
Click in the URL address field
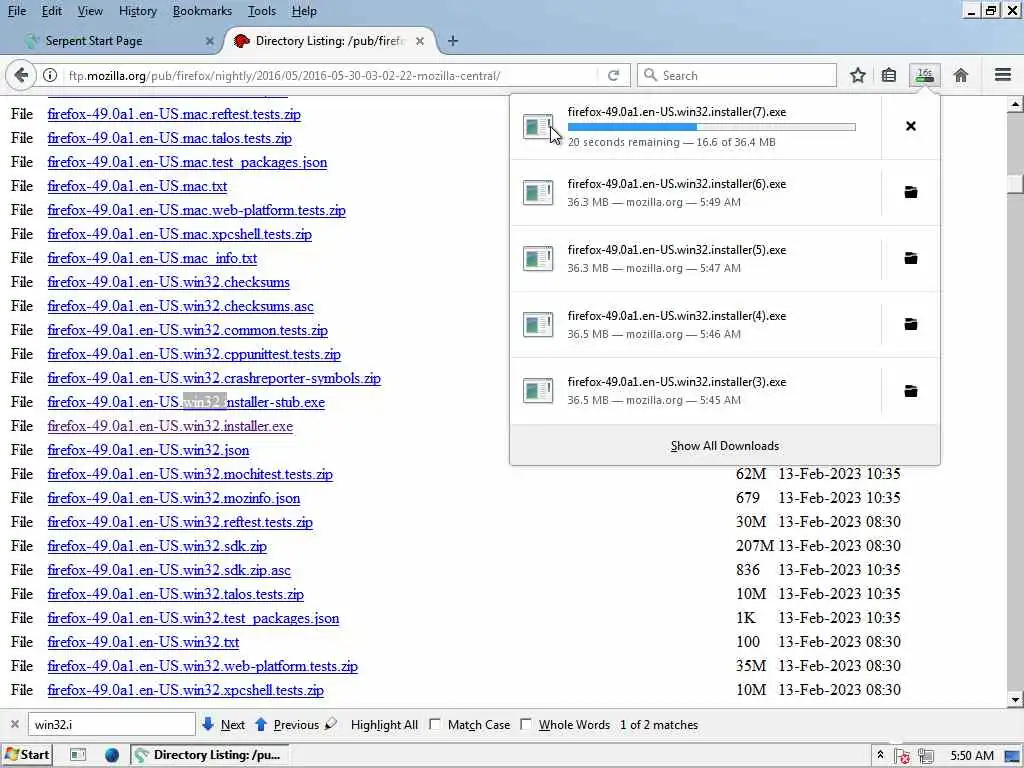pos(330,76)
